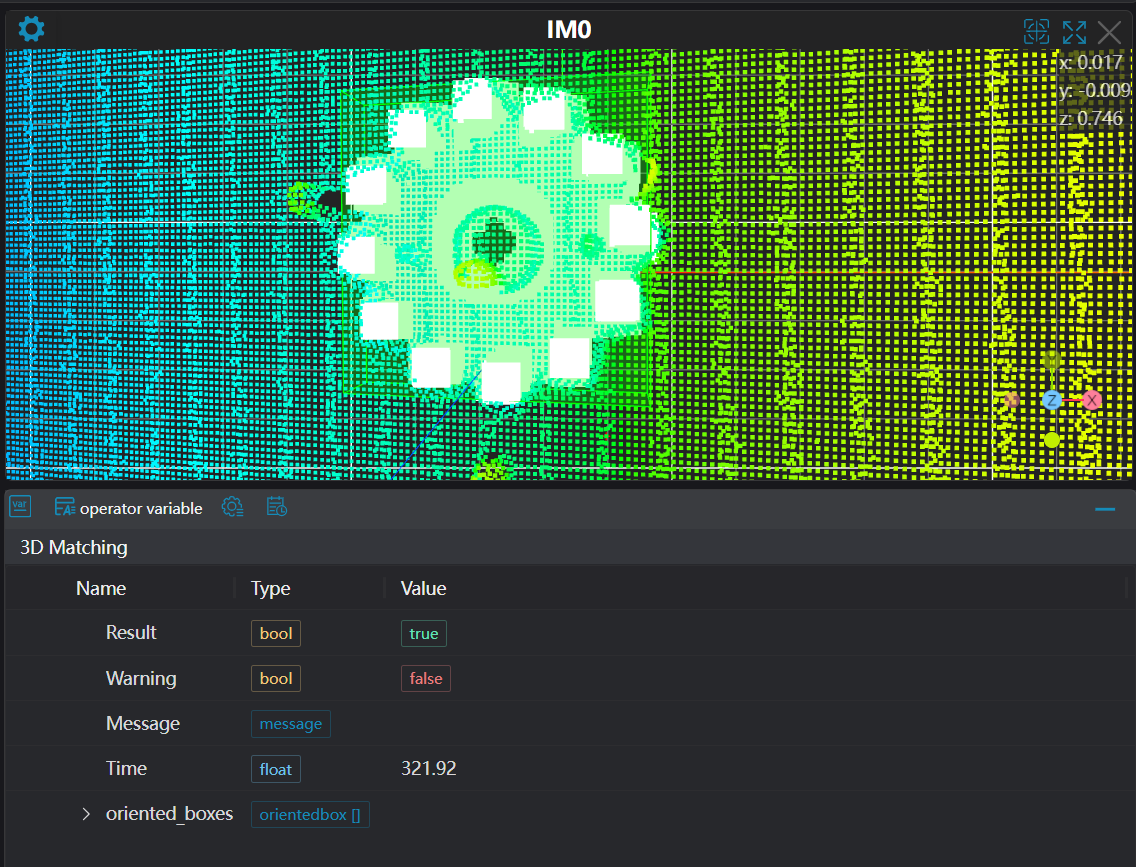Select the 3D Matching section header
The image size is (1136, 867).
coord(74,547)
